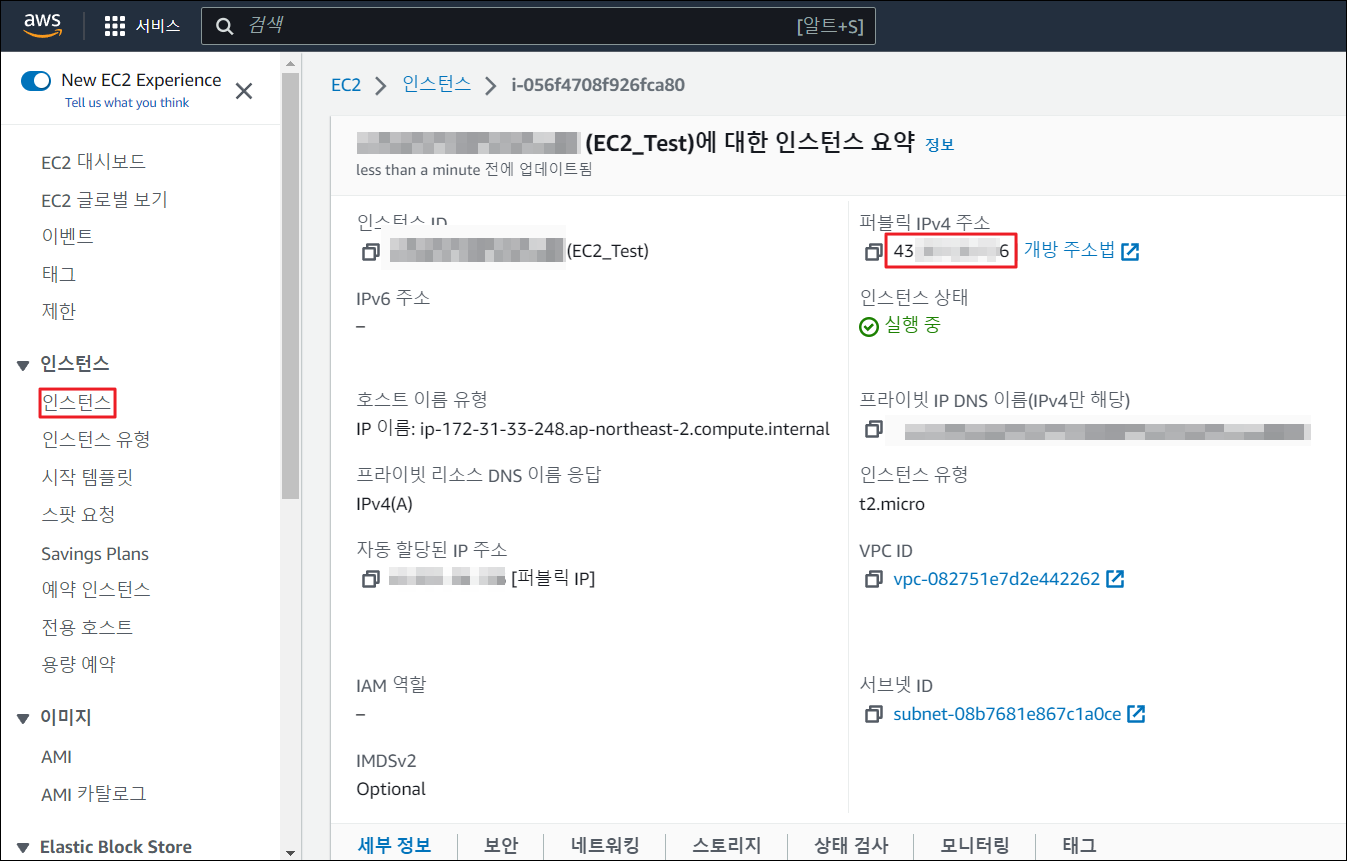Close the sidebar navigation panel

coord(243,92)
